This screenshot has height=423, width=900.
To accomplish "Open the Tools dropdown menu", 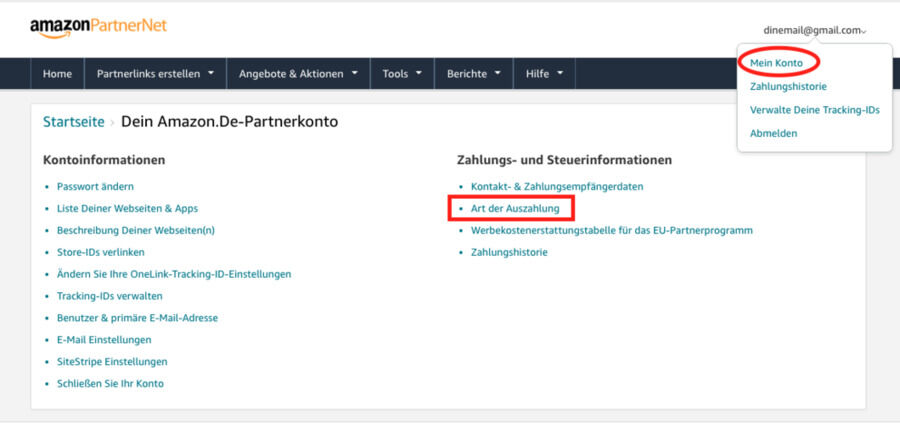I will pyautogui.click(x=402, y=74).
